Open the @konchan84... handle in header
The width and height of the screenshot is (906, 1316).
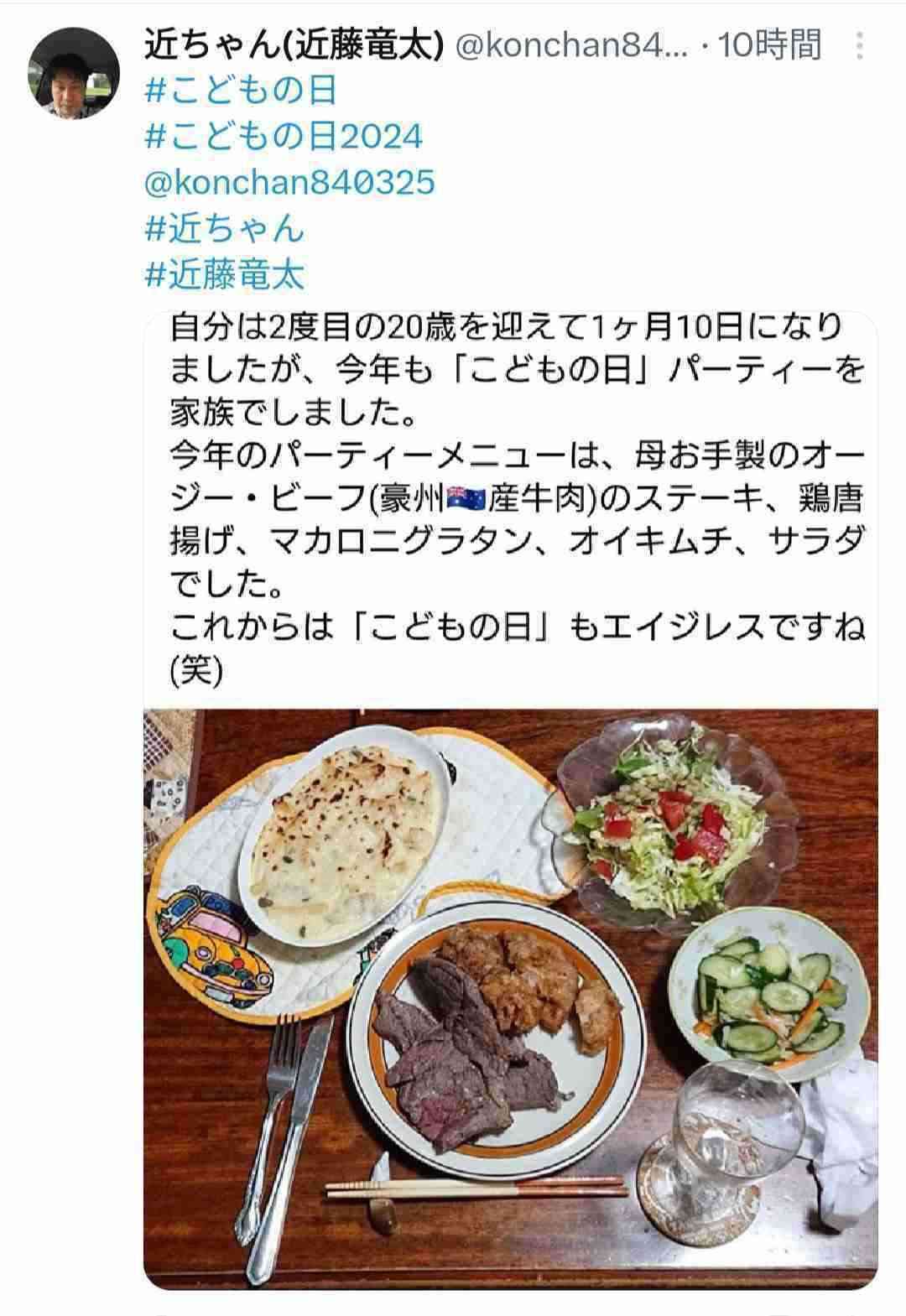(x=570, y=46)
